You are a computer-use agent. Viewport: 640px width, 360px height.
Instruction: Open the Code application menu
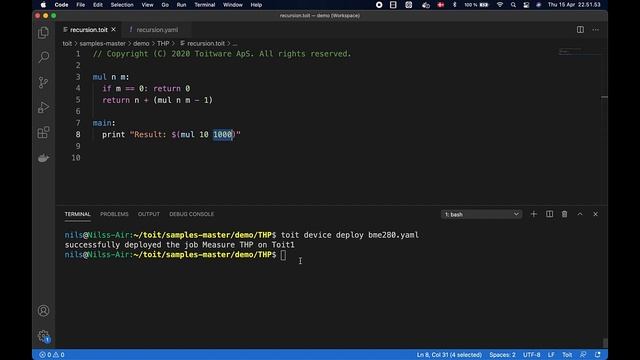(x=61, y=5)
